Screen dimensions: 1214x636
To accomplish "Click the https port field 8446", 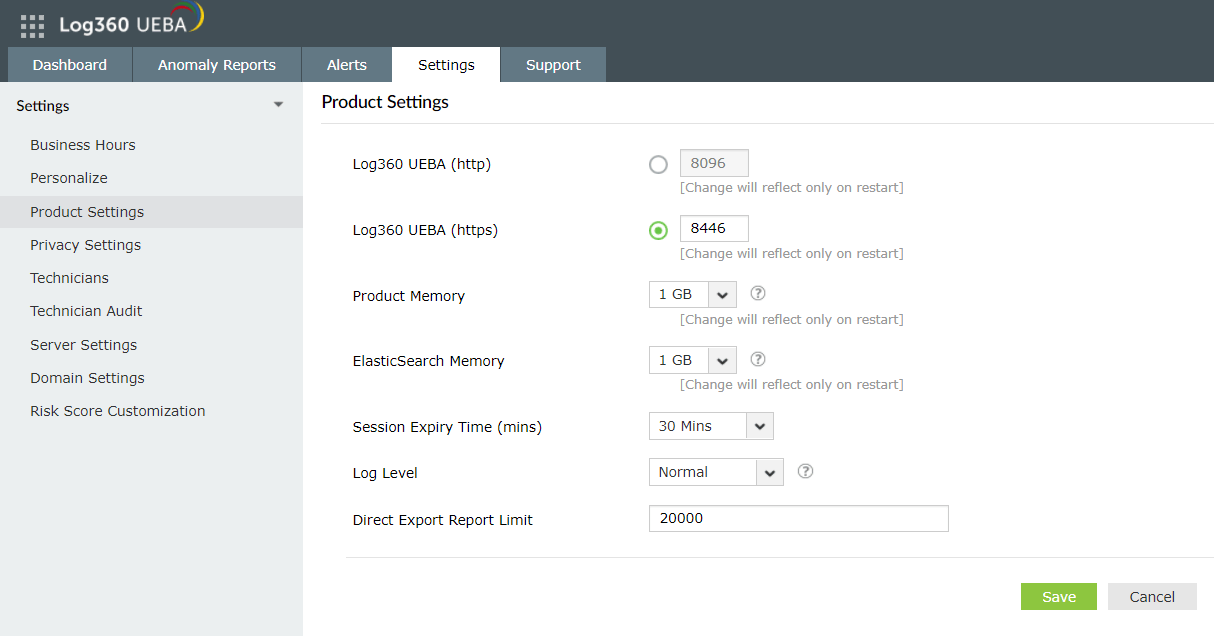I will 714,228.
